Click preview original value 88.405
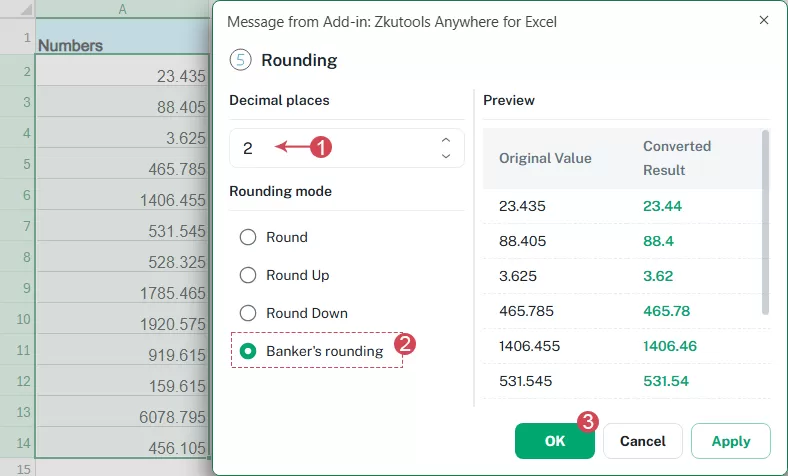Image resolution: width=788 pixels, height=476 pixels. coord(522,241)
